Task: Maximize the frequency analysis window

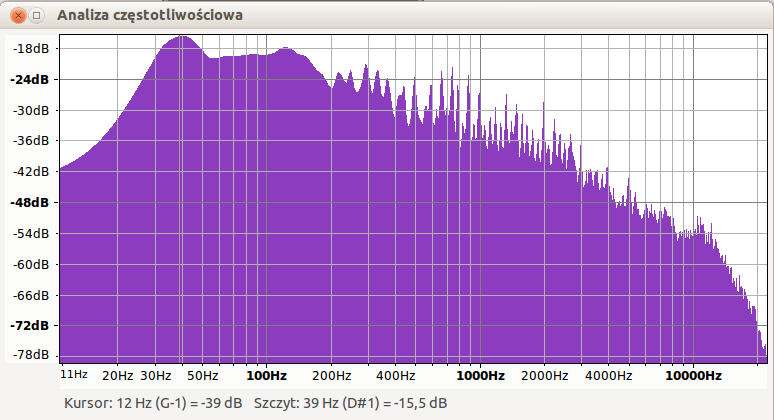Action: 37,15
